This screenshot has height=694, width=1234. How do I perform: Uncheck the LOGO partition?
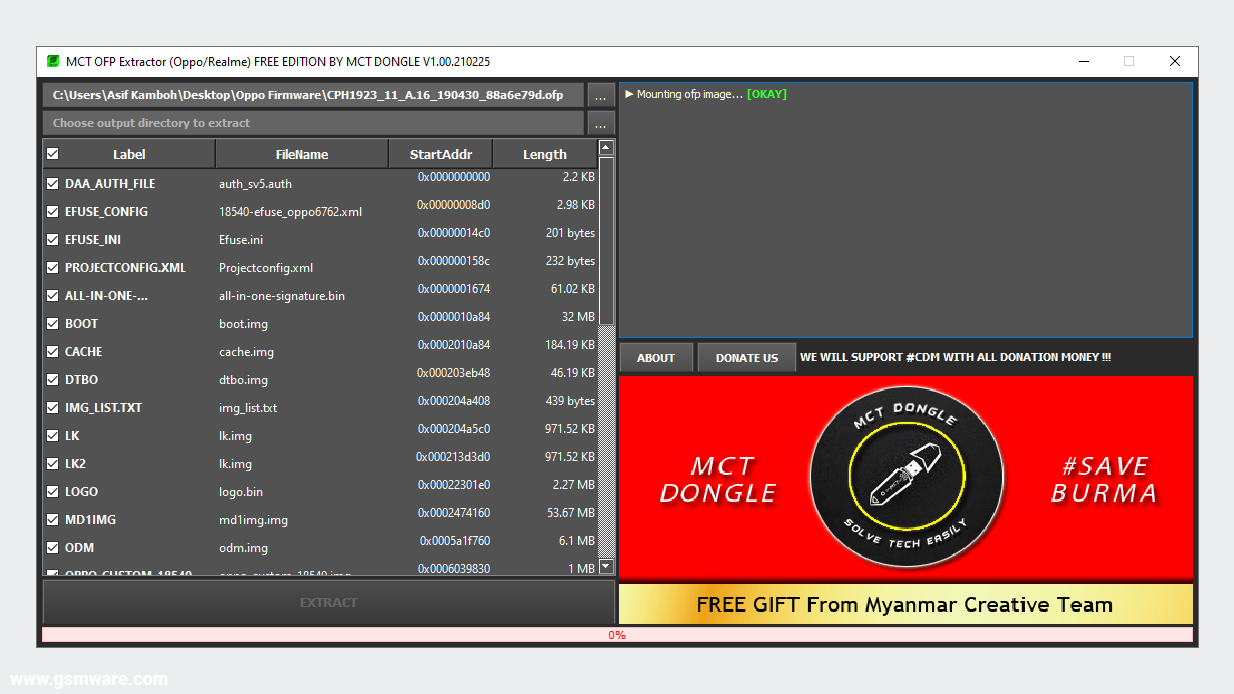[53, 491]
